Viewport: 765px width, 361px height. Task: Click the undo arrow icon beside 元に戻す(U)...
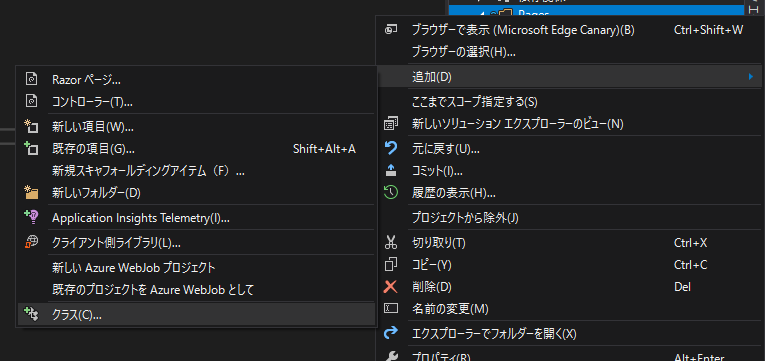click(391, 148)
